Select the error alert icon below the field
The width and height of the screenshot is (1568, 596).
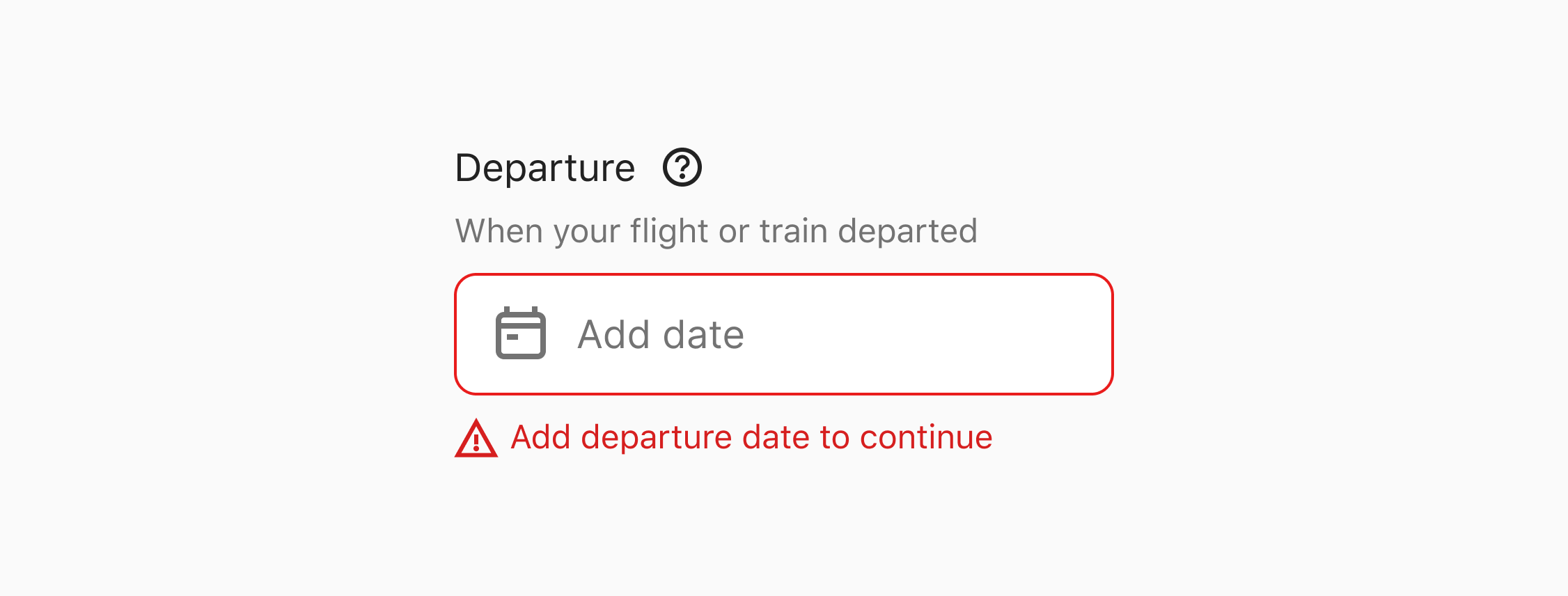coord(476,439)
